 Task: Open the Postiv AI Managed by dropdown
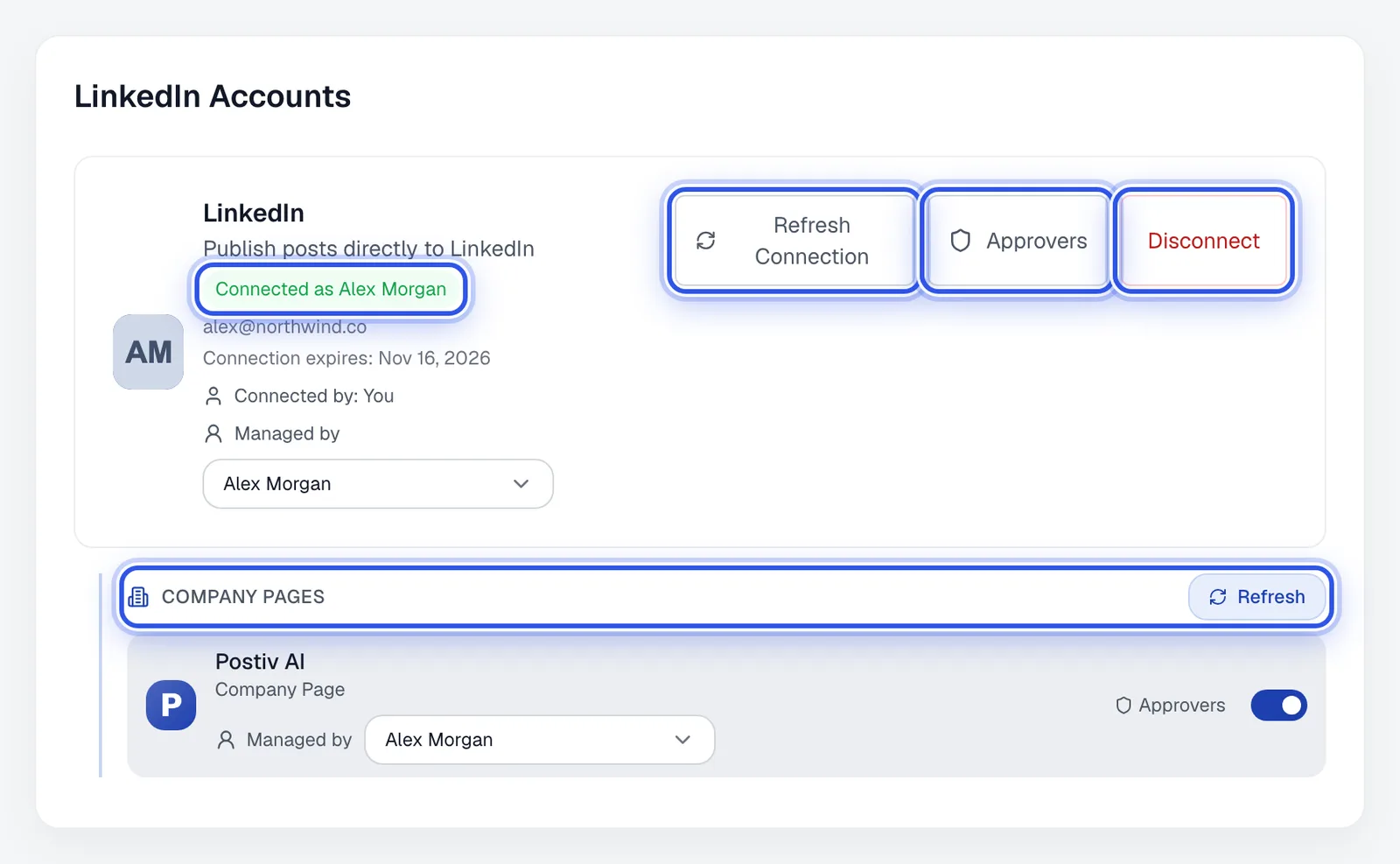tap(540, 740)
